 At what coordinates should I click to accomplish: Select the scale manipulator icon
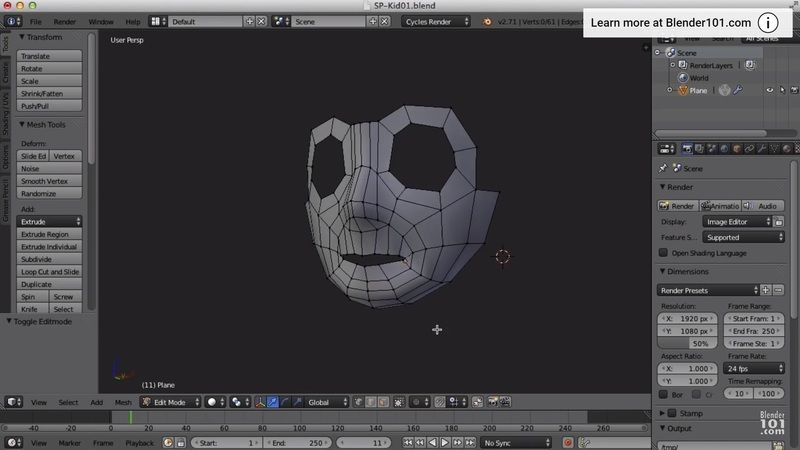[297, 402]
